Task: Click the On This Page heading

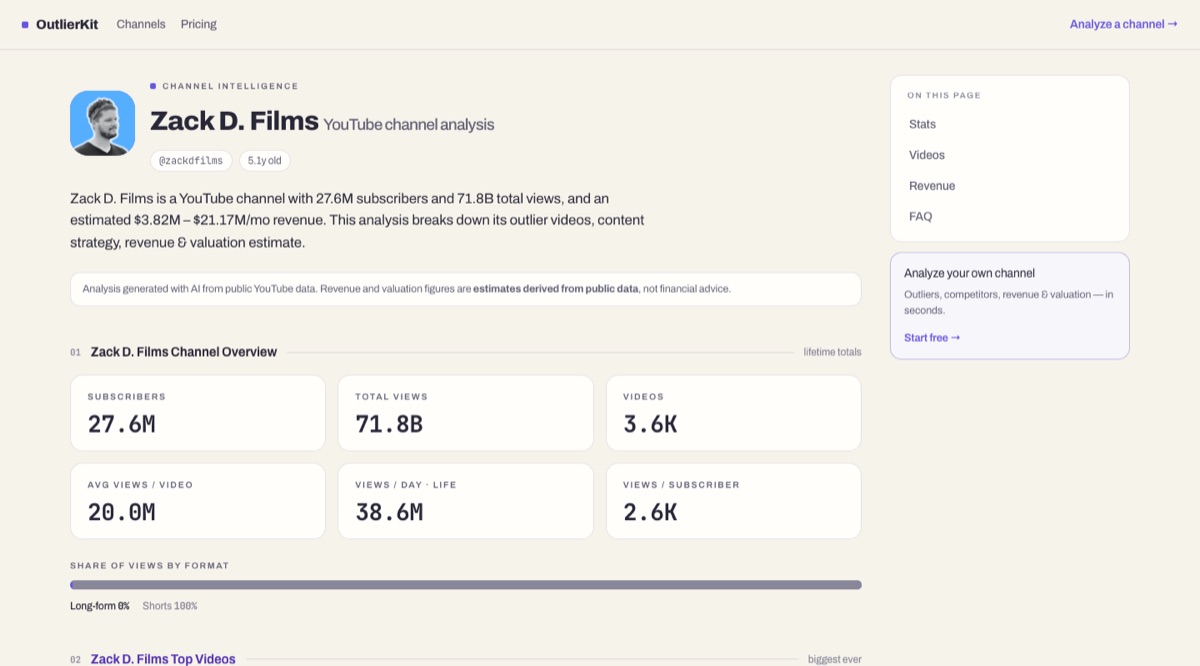Action: tap(944, 96)
